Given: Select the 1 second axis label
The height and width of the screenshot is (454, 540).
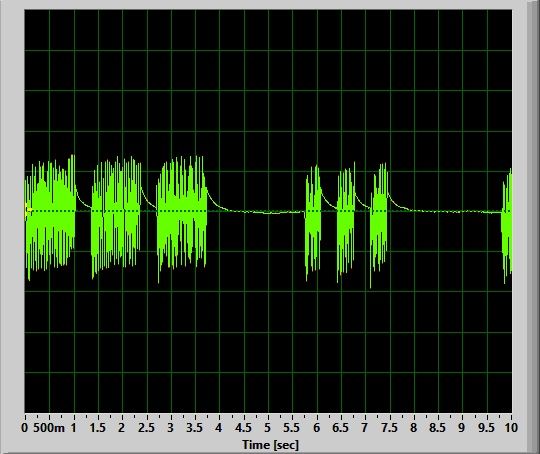Looking at the screenshot, I should tap(73, 428).
